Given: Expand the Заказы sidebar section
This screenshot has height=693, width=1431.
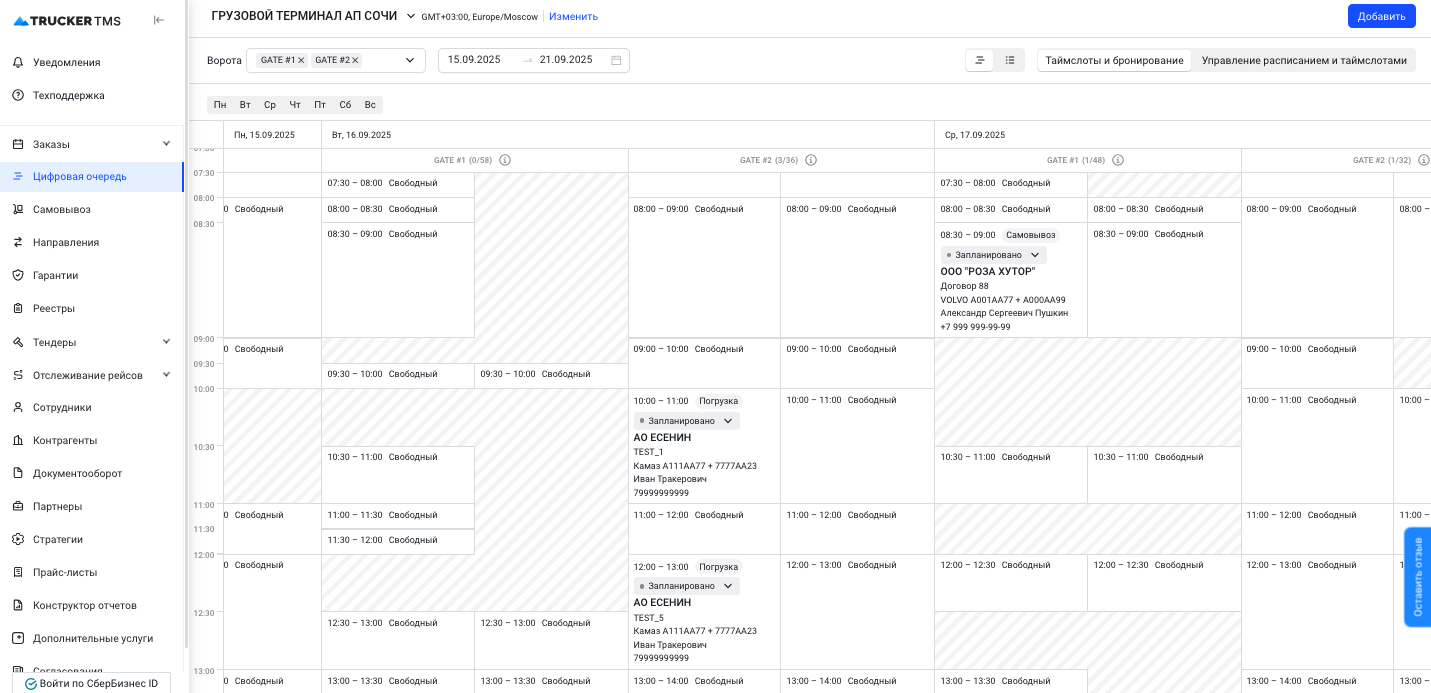Looking at the screenshot, I should point(166,144).
